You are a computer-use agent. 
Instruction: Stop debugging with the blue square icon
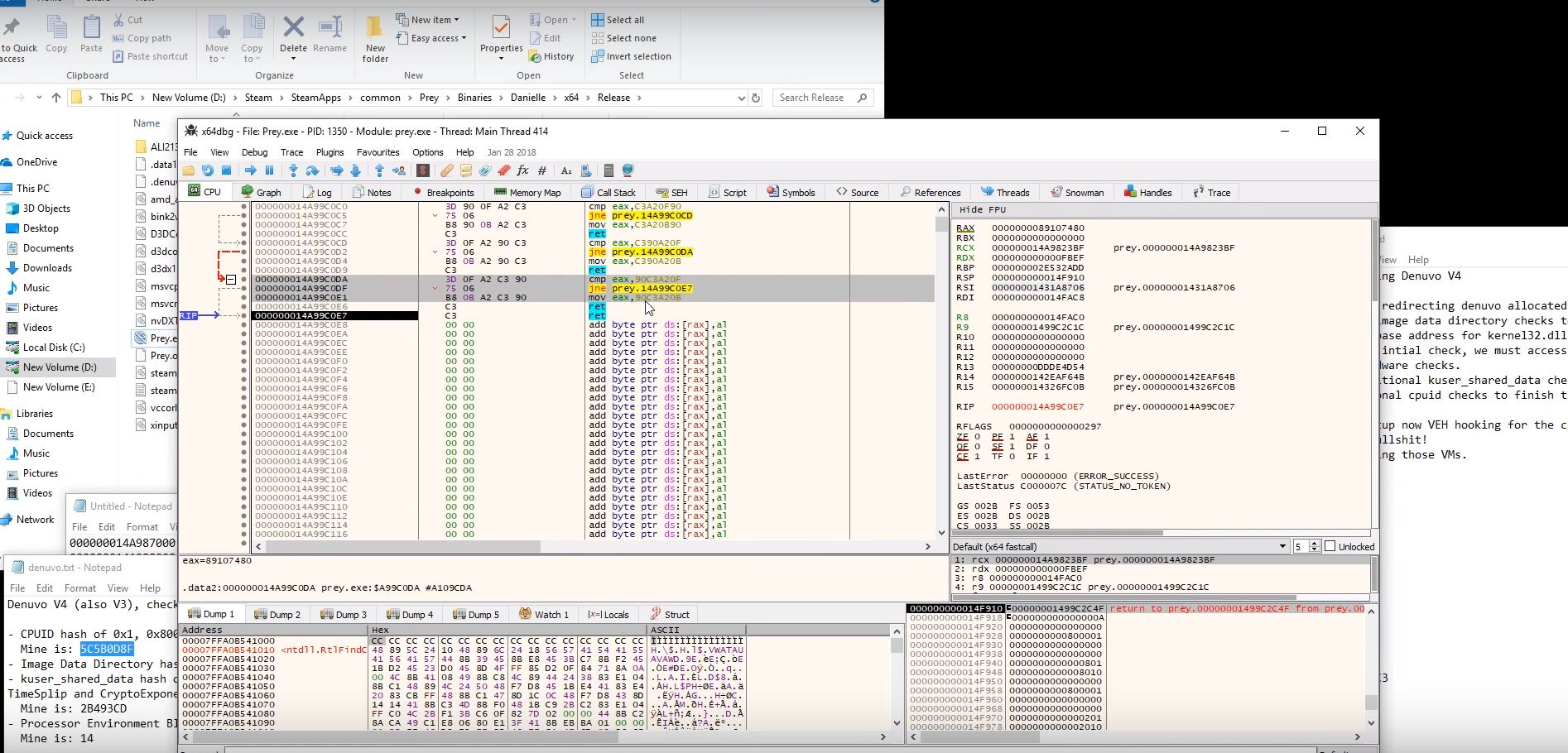pos(226,170)
